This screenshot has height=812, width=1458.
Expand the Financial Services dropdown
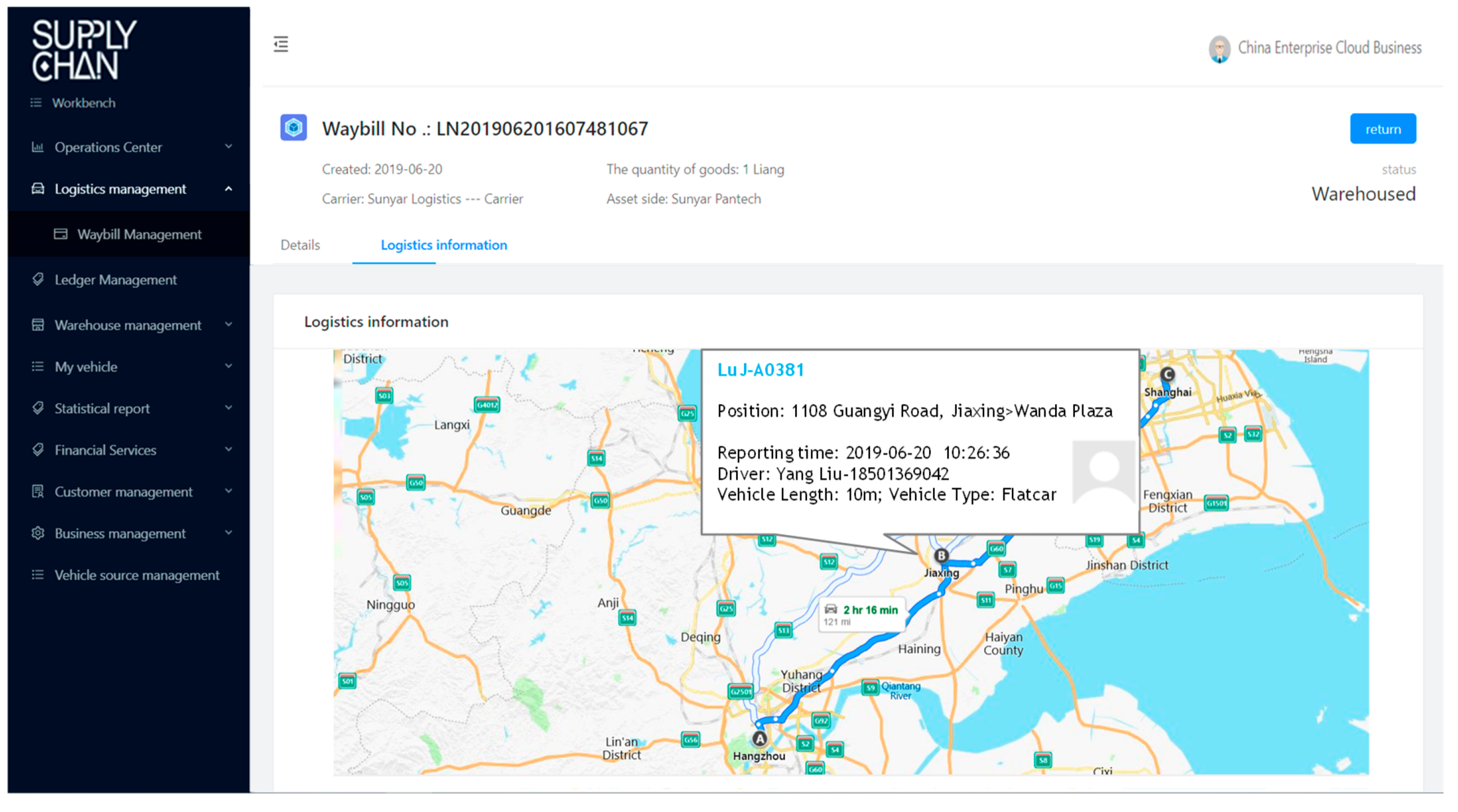[x=228, y=449]
